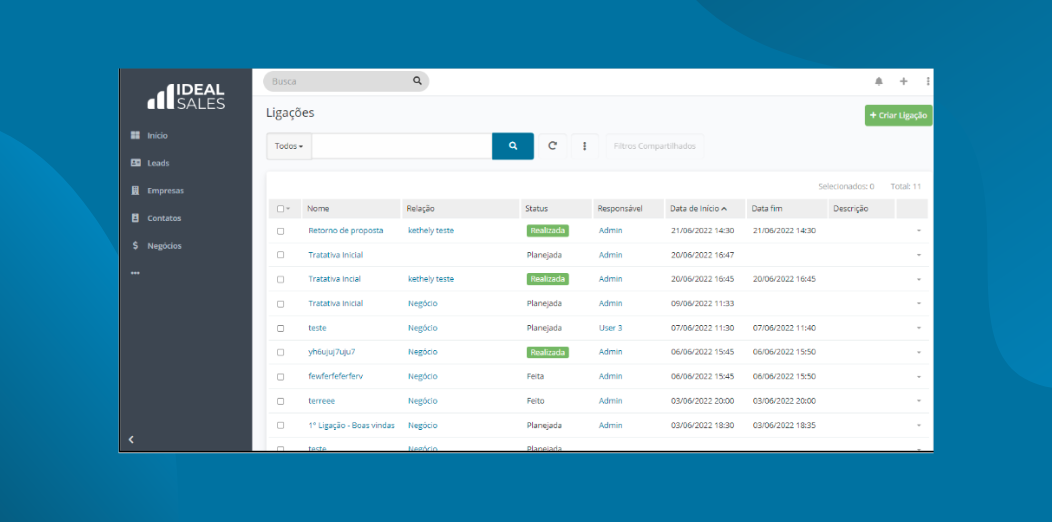Sort by the Relação column header
The width and height of the screenshot is (1052, 522).
(421, 209)
